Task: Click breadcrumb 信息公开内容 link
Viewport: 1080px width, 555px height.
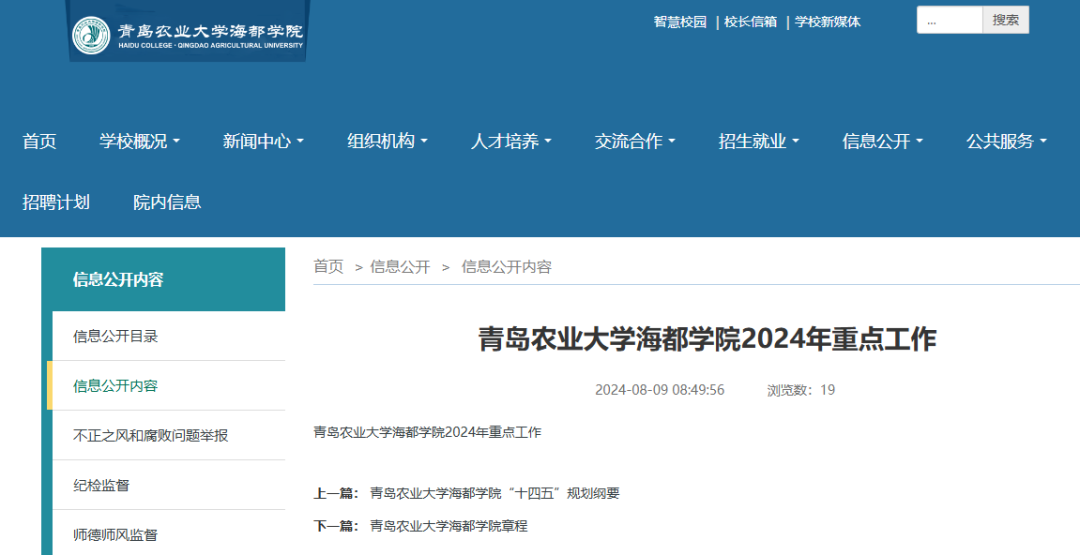Action: tap(506, 266)
